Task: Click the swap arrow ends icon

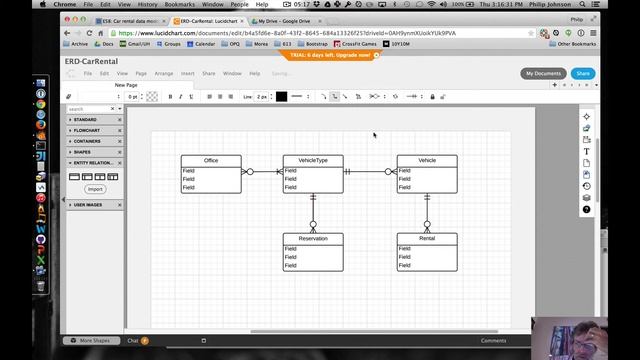Action: pos(395,97)
